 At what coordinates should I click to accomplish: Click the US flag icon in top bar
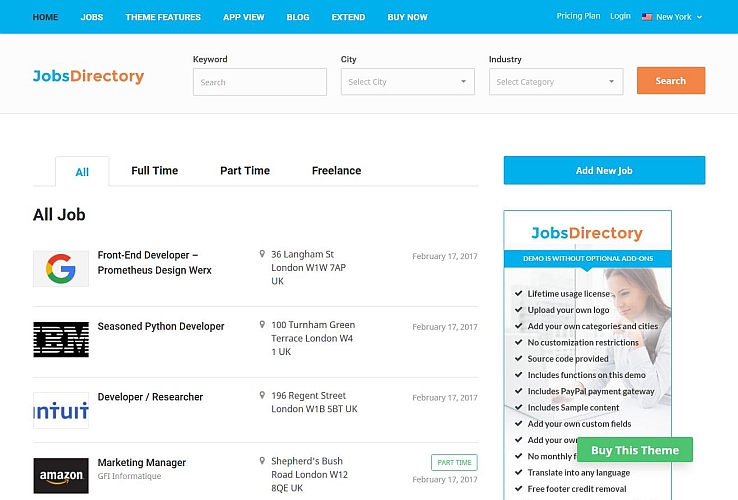(647, 17)
